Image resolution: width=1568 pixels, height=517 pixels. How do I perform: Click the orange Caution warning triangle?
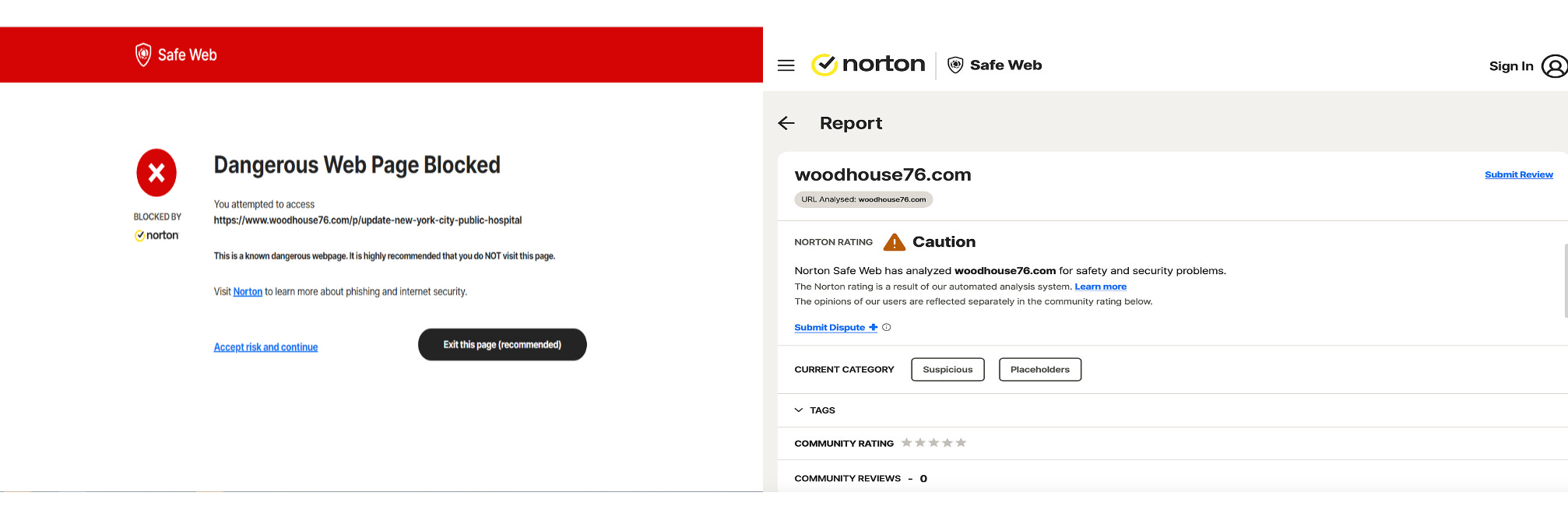point(895,242)
